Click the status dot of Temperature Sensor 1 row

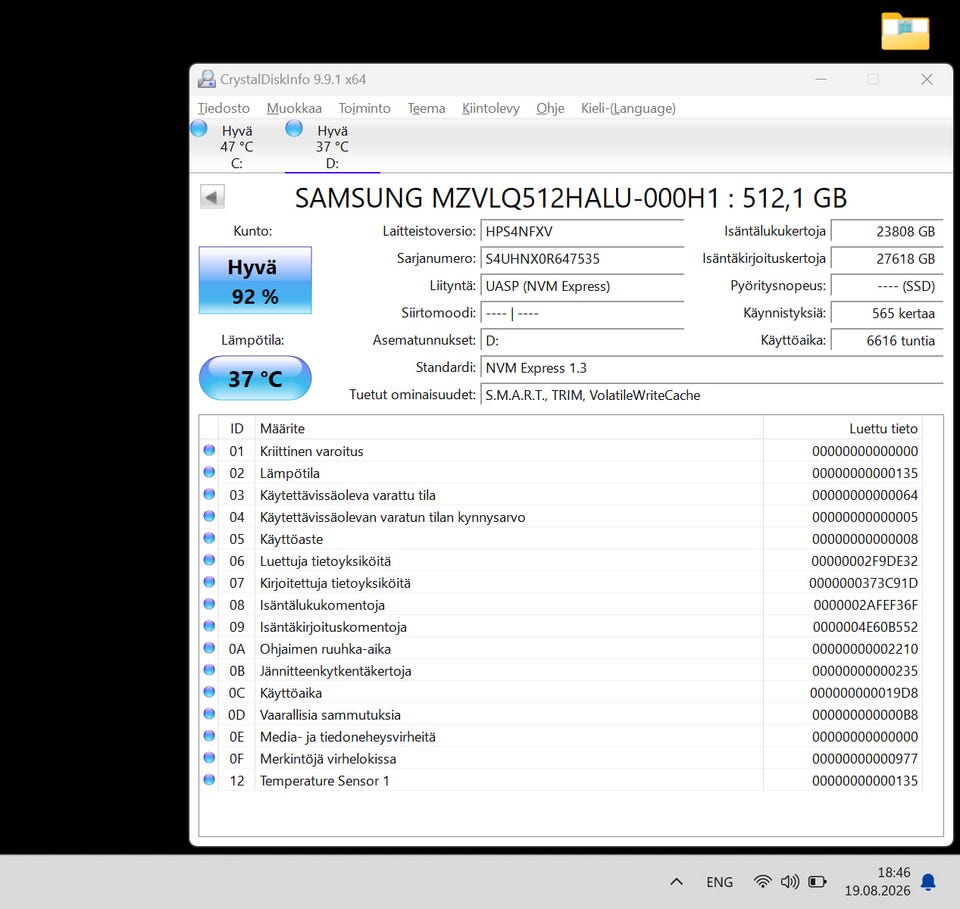pyautogui.click(x=209, y=780)
